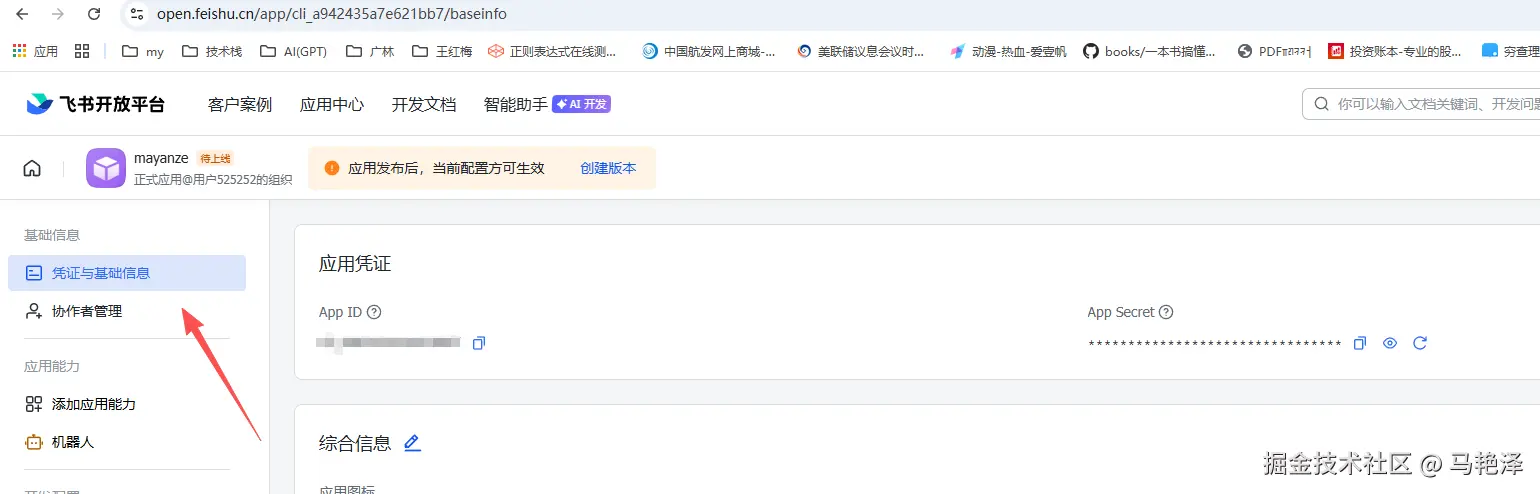1540x494 pixels.
Task: Open the 美联储议息会议 bookmark
Action: 861,51
